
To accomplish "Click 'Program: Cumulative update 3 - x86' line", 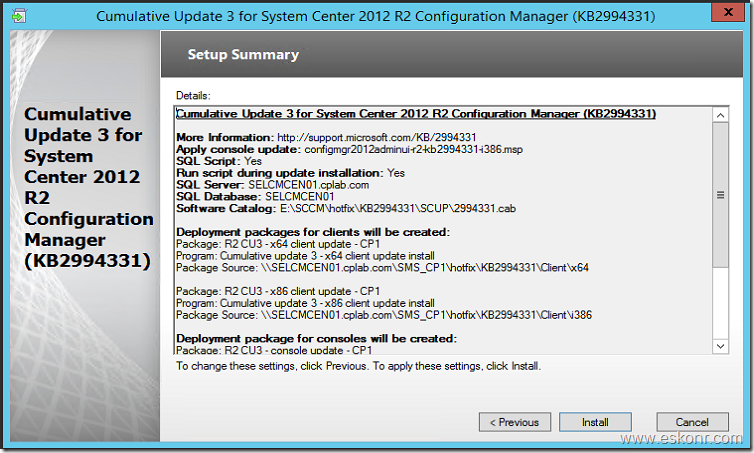I will pos(305,303).
